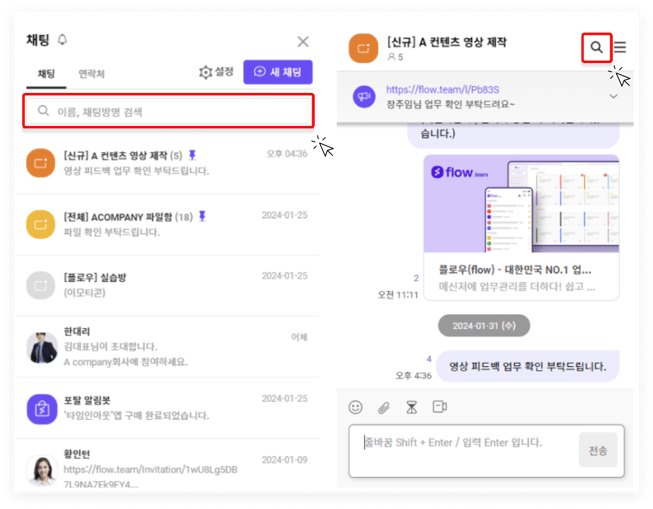Click the chat search magnifier icon
The width and height of the screenshot is (653, 509).
point(596,47)
